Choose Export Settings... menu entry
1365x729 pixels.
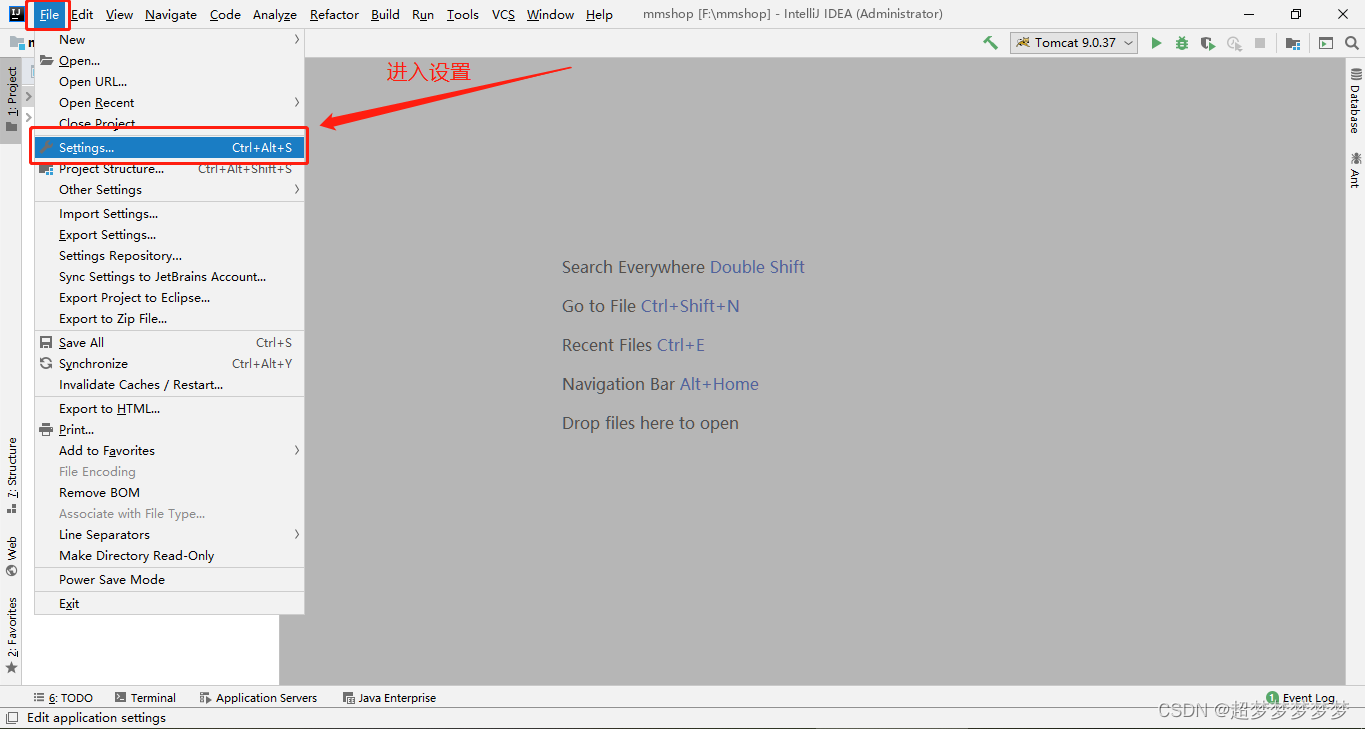coord(169,235)
